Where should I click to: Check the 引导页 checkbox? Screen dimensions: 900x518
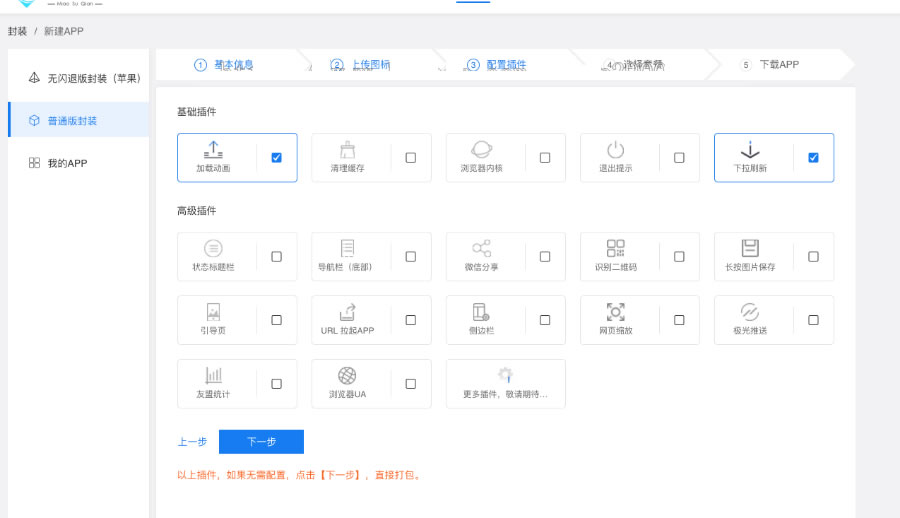pyautogui.click(x=276, y=320)
